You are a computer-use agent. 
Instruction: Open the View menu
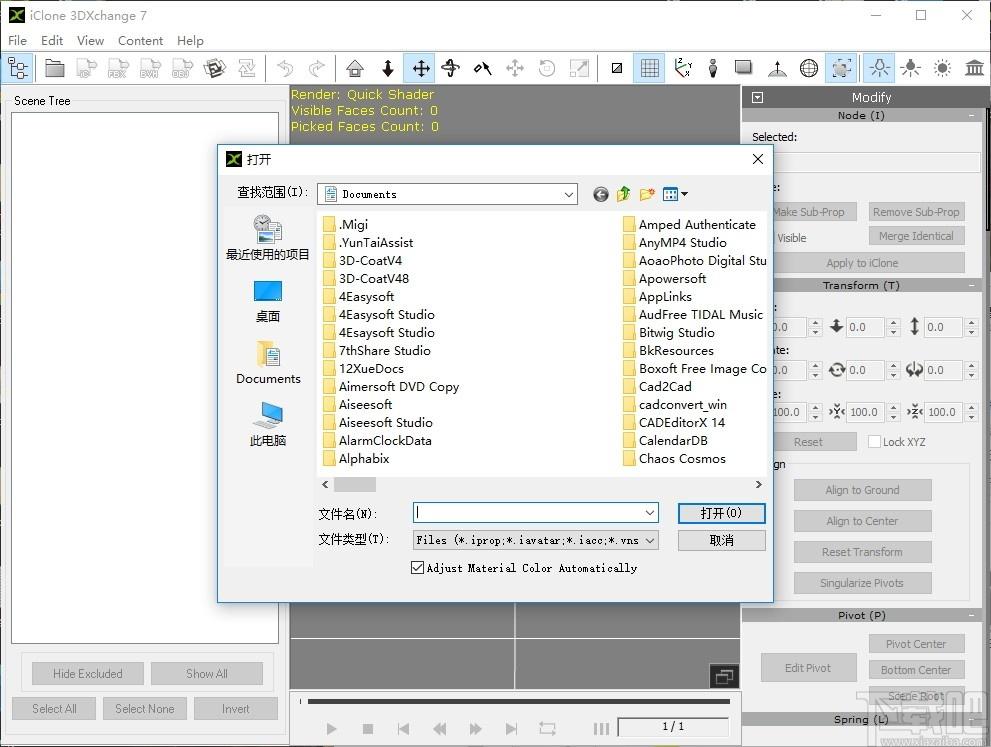click(x=90, y=40)
